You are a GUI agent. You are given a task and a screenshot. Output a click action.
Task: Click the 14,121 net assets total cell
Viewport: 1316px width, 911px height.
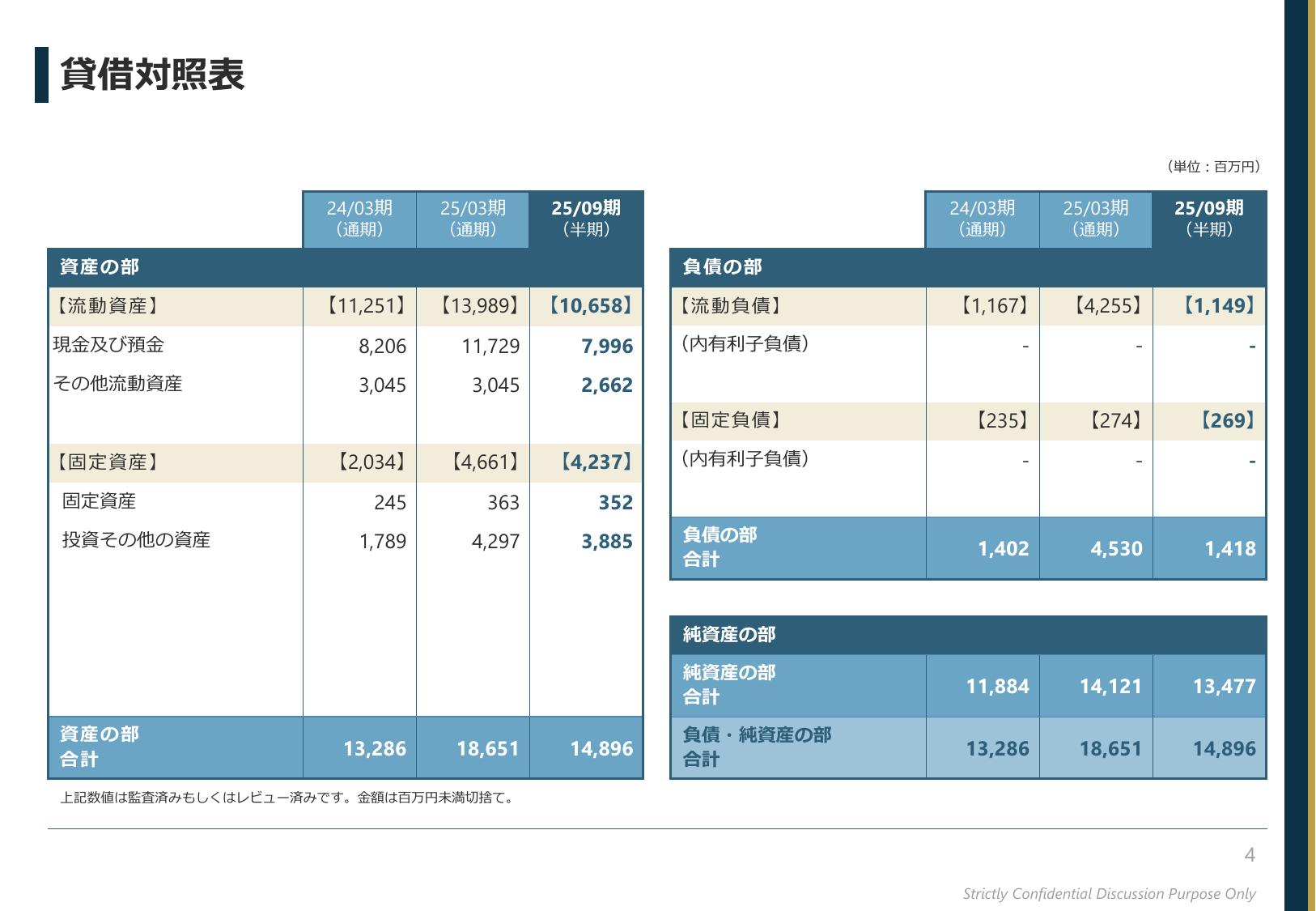[1110, 687]
